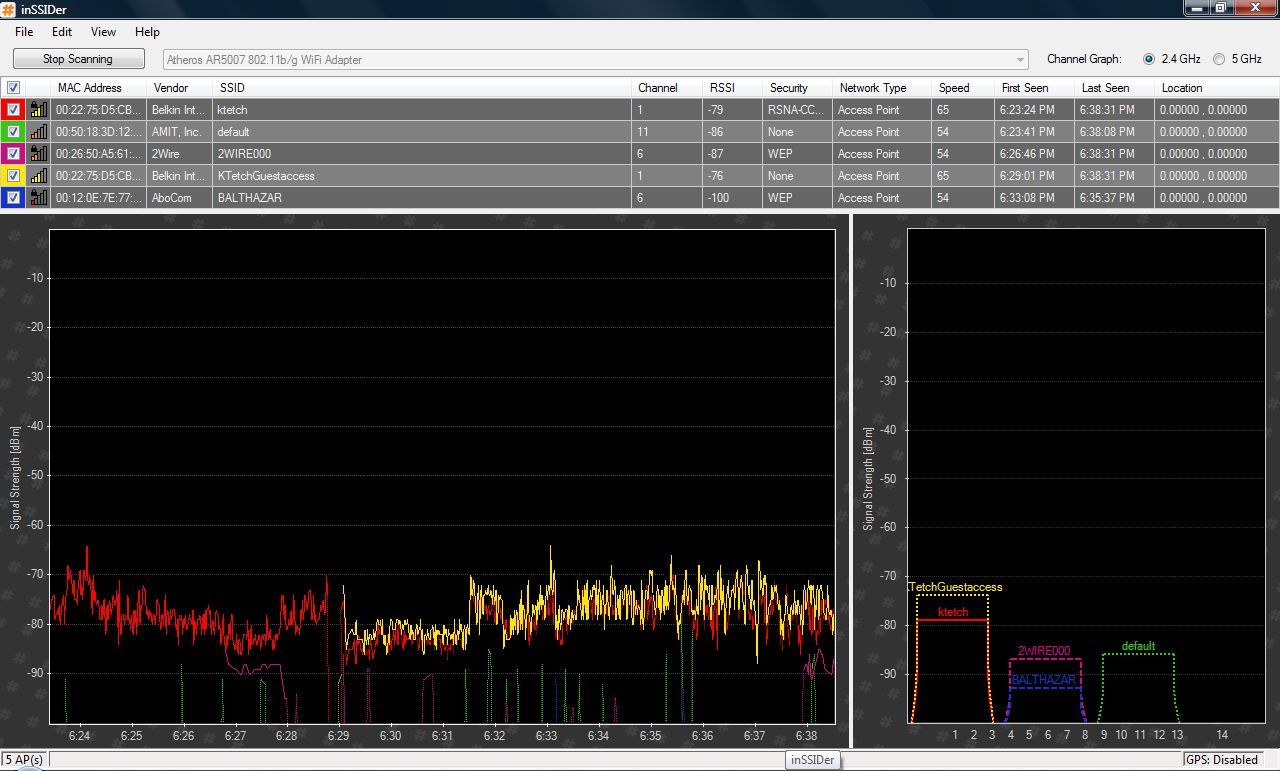
Task: Uncheck the blue BALTHAZAR network checkbox
Action: point(13,198)
